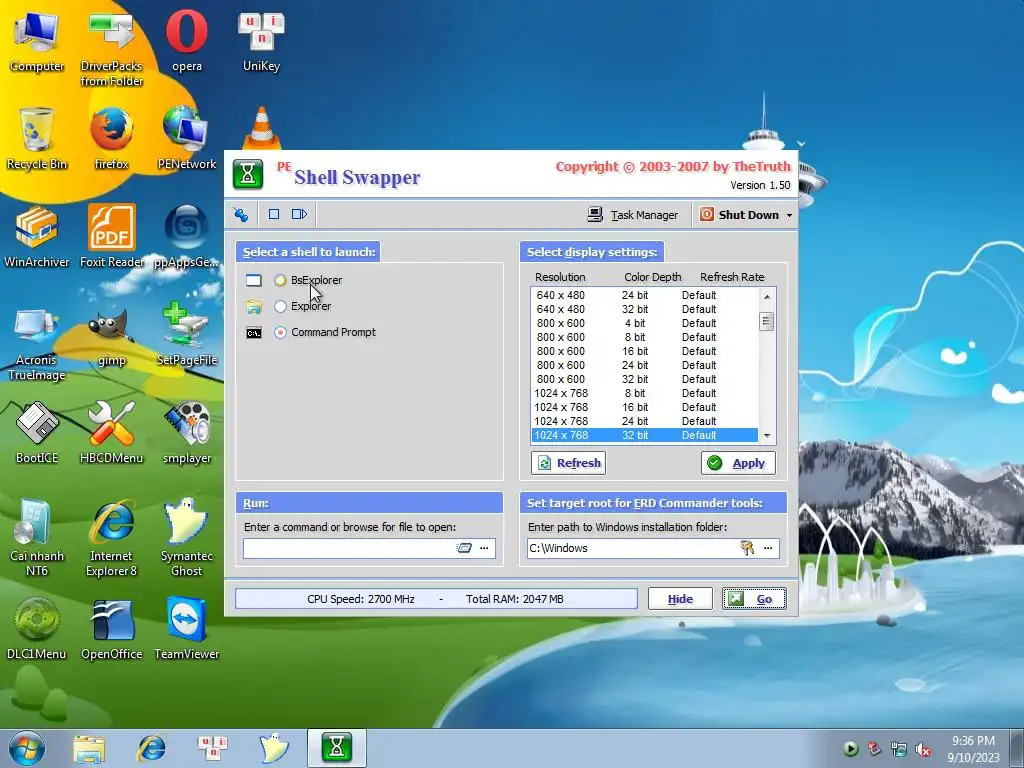Click the muted volume tray icon
Viewport: 1024px width, 768px height.
click(x=923, y=749)
